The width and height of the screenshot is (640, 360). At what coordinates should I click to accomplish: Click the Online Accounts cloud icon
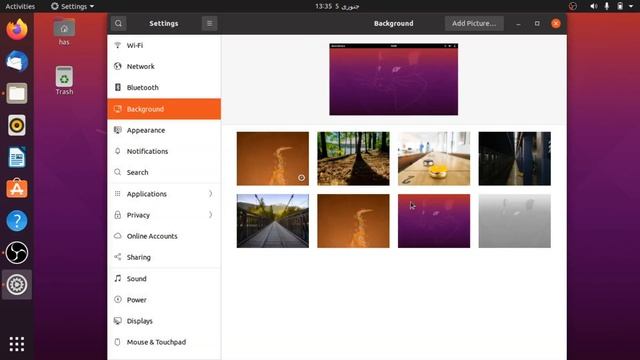point(118,236)
